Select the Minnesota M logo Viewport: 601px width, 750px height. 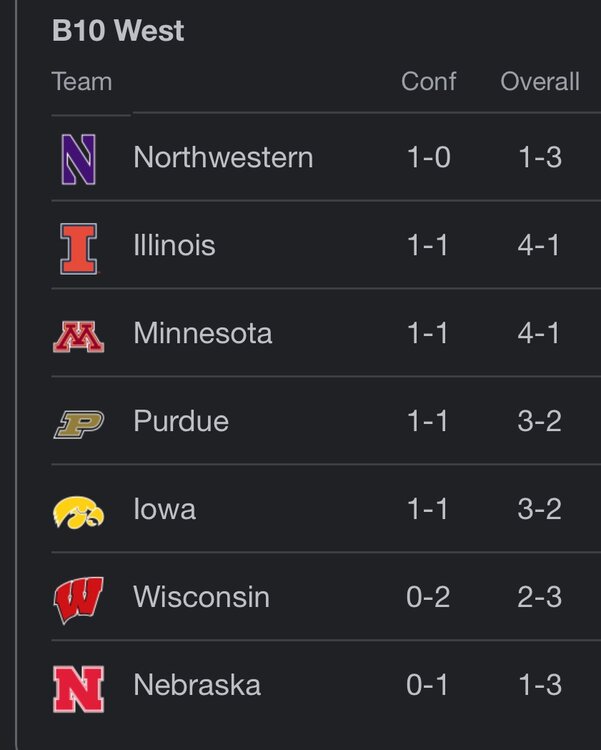click(x=78, y=334)
